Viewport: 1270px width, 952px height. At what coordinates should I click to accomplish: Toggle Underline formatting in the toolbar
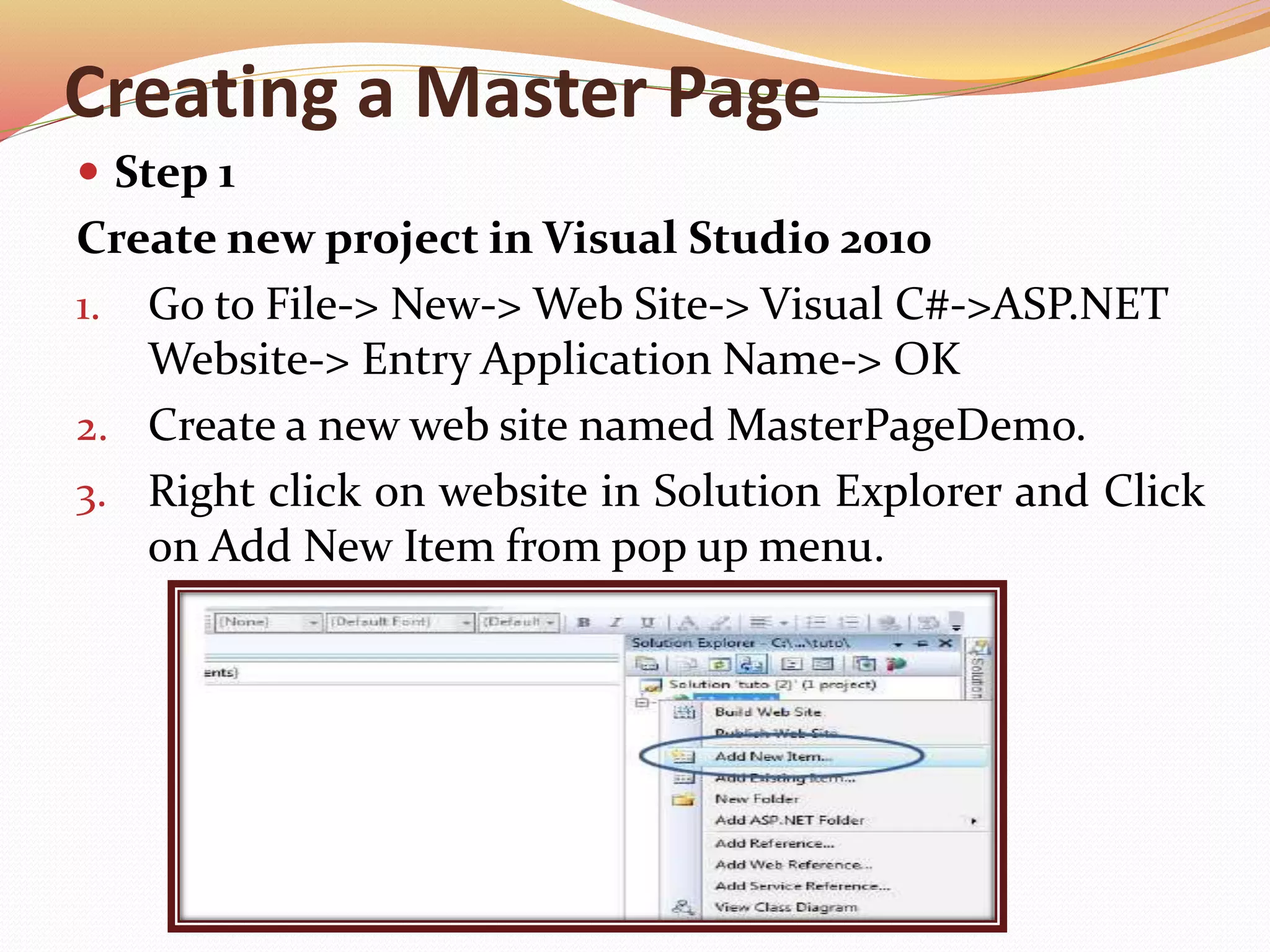(x=647, y=622)
